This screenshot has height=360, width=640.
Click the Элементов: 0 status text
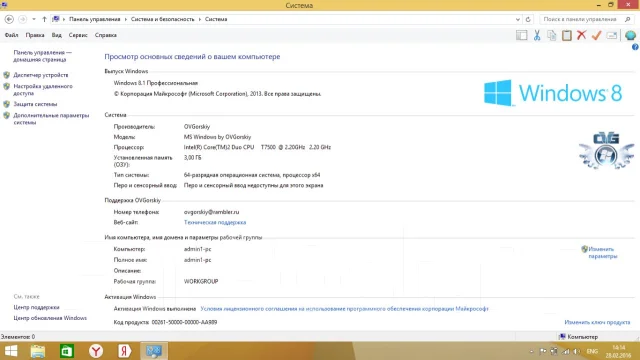(x=18, y=337)
